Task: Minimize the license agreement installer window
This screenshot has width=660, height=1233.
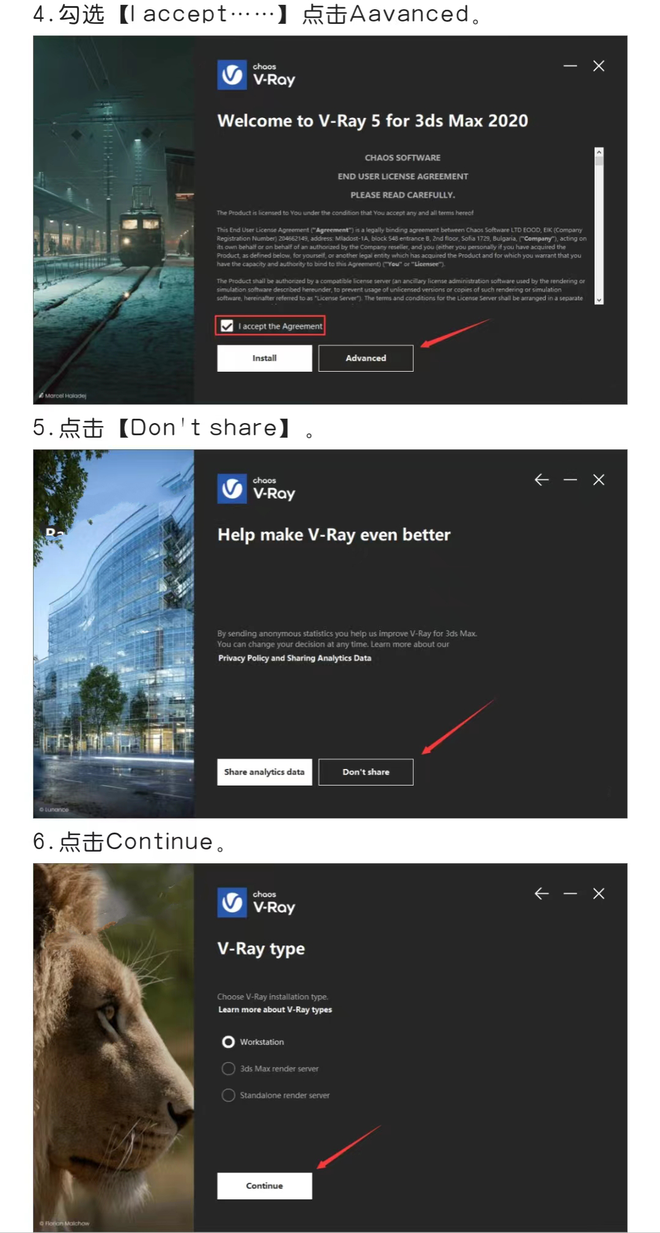Action: click(570, 66)
